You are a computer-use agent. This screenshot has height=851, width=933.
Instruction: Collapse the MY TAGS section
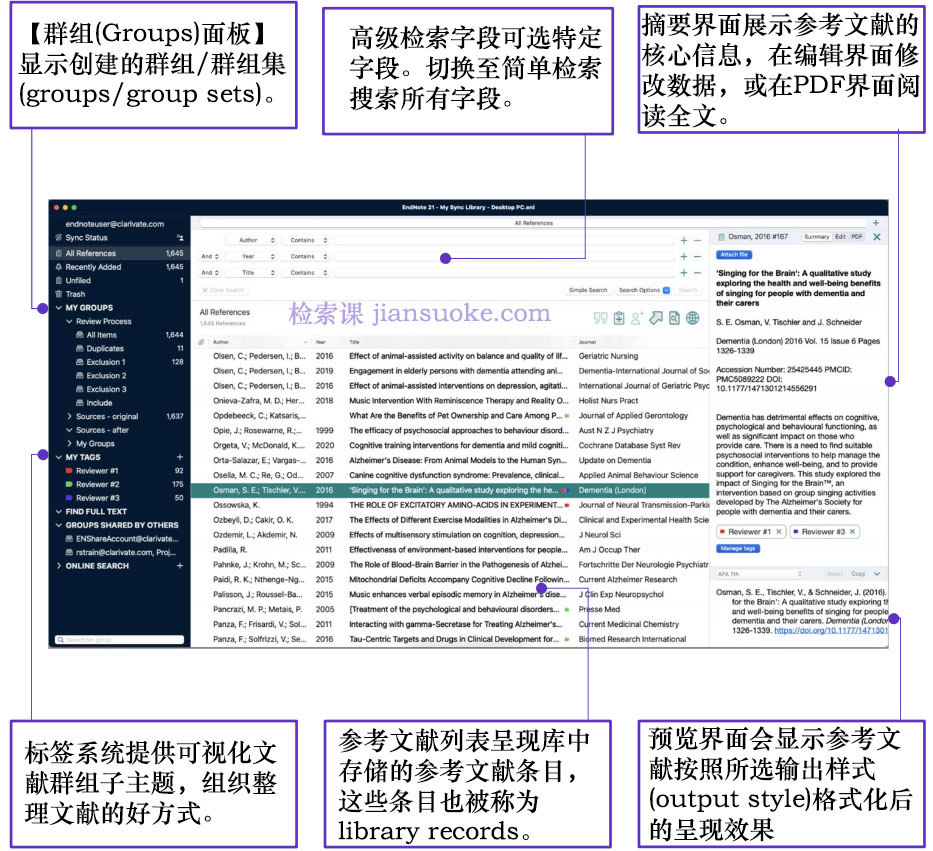(59, 457)
